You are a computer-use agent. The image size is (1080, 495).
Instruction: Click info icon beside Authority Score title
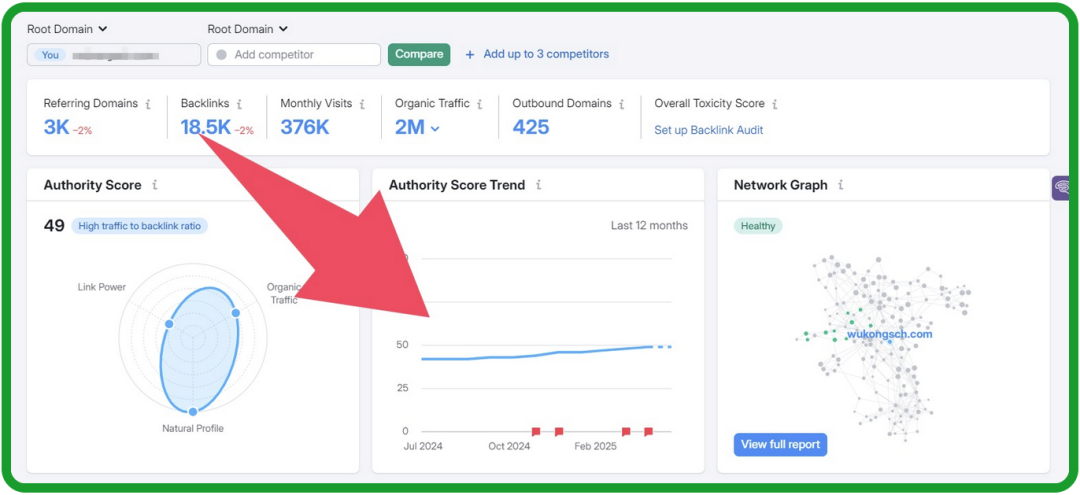click(x=155, y=185)
